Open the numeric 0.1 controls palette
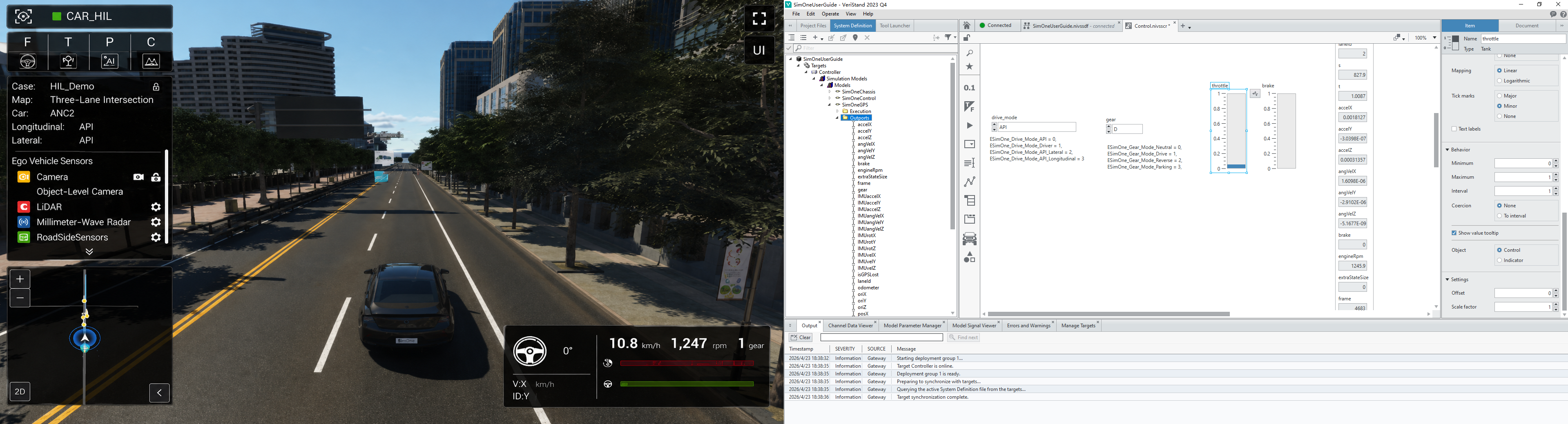 click(x=970, y=88)
